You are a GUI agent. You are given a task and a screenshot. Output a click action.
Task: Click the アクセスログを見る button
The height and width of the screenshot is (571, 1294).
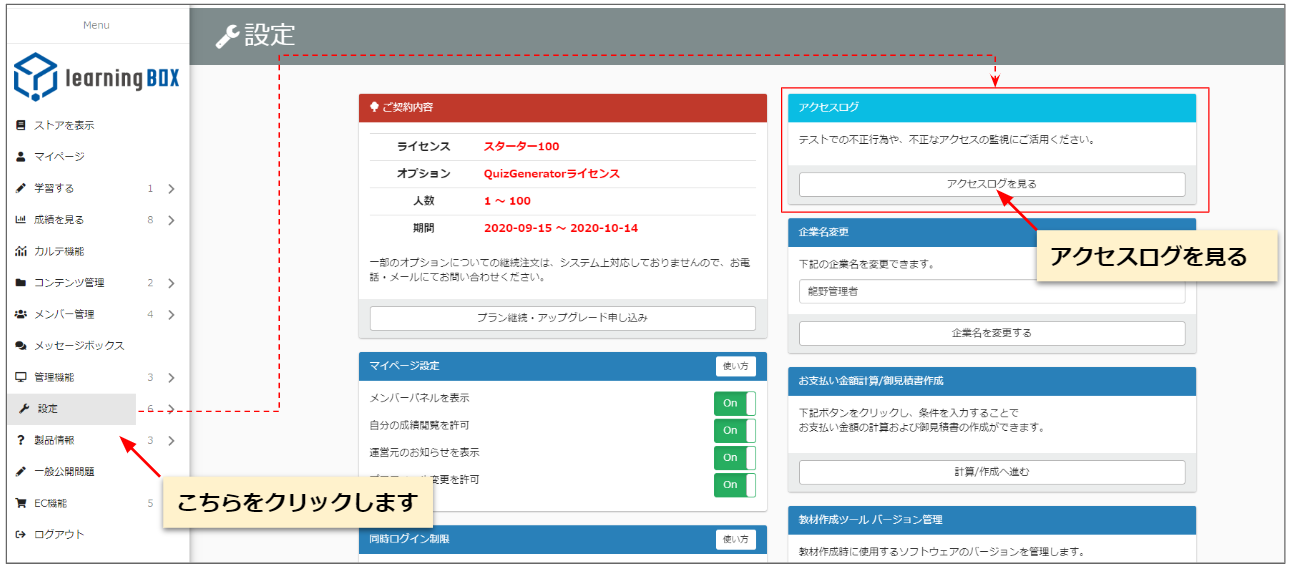pyautogui.click(x=991, y=184)
